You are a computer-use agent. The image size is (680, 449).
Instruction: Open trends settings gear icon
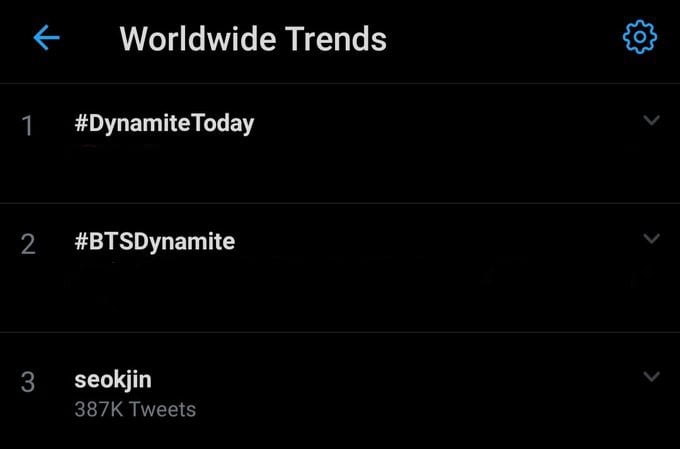click(640, 37)
